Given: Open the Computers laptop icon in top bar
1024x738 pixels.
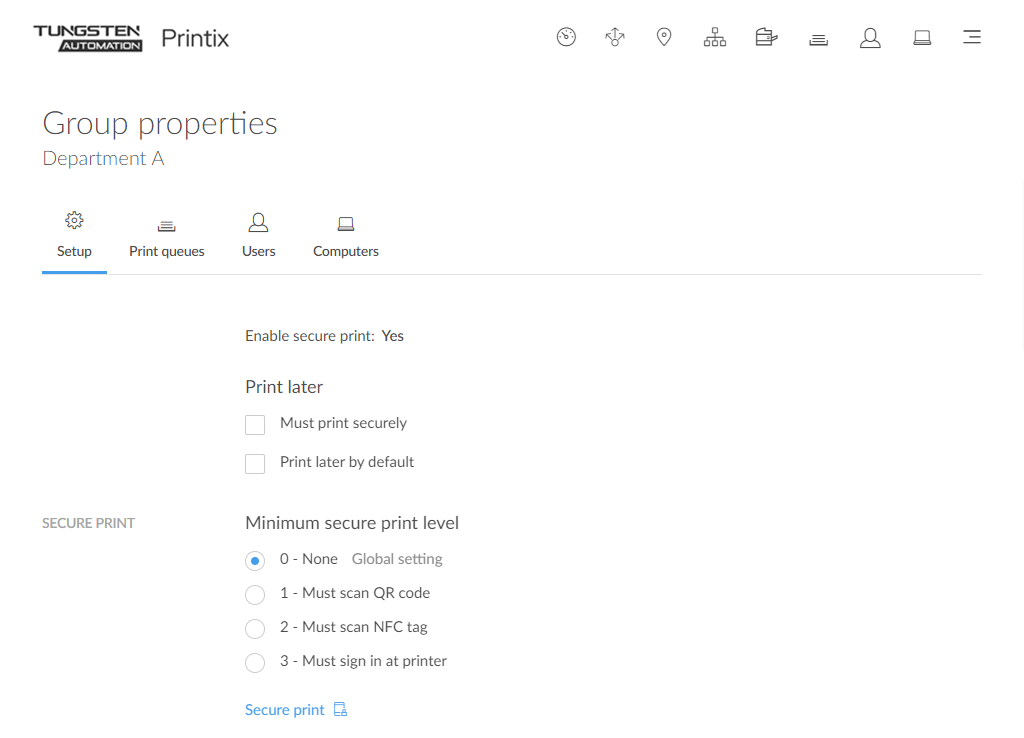Looking at the screenshot, I should (x=922, y=38).
